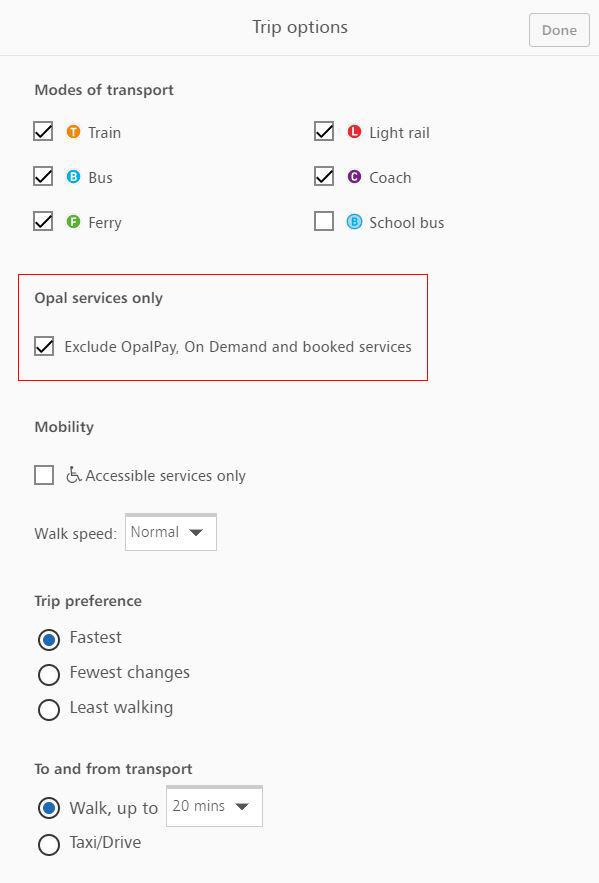
Task: Select the Fastest trip preference
Action: (x=48, y=640)
